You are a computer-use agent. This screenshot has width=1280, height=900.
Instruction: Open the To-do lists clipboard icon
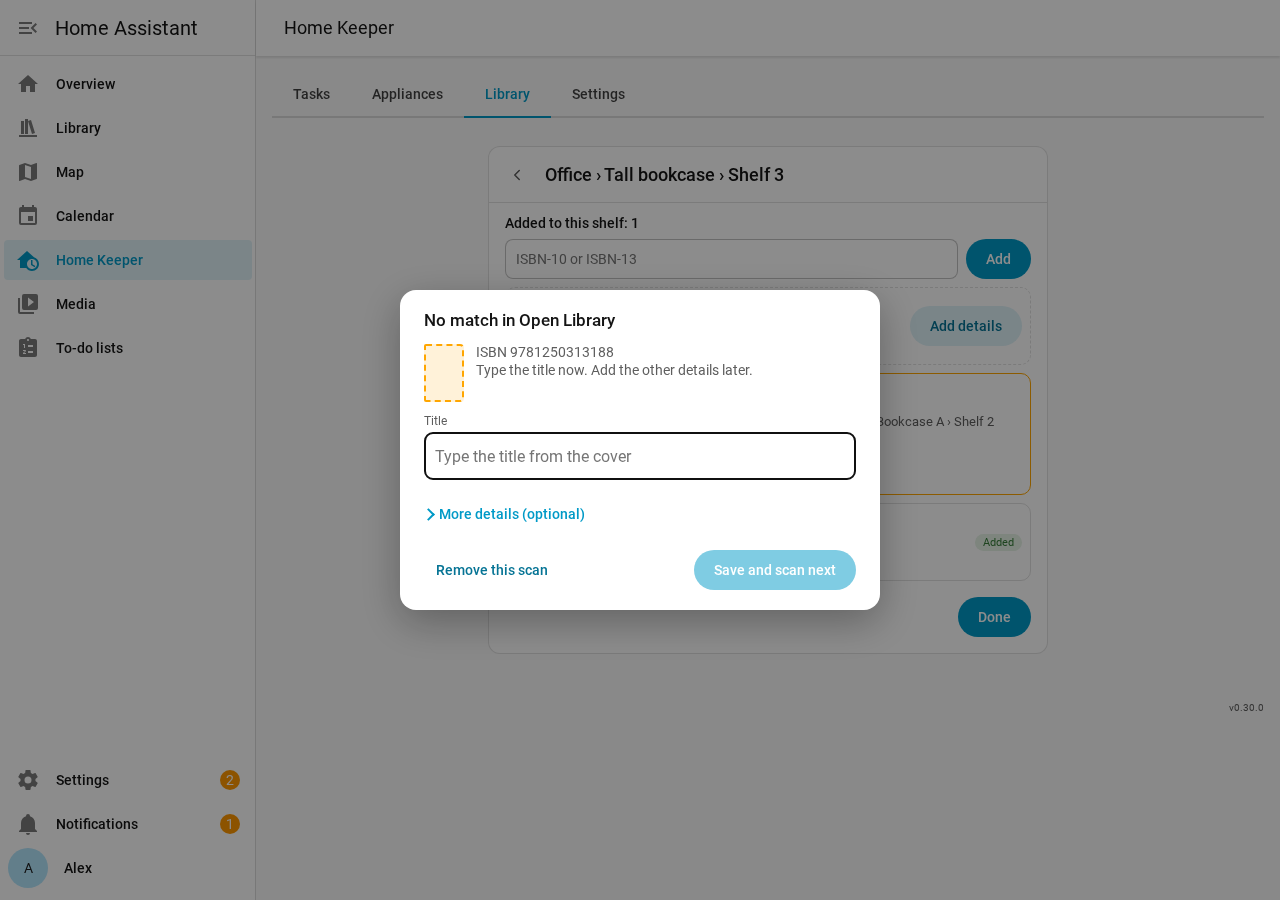click(x=28, y=348)
